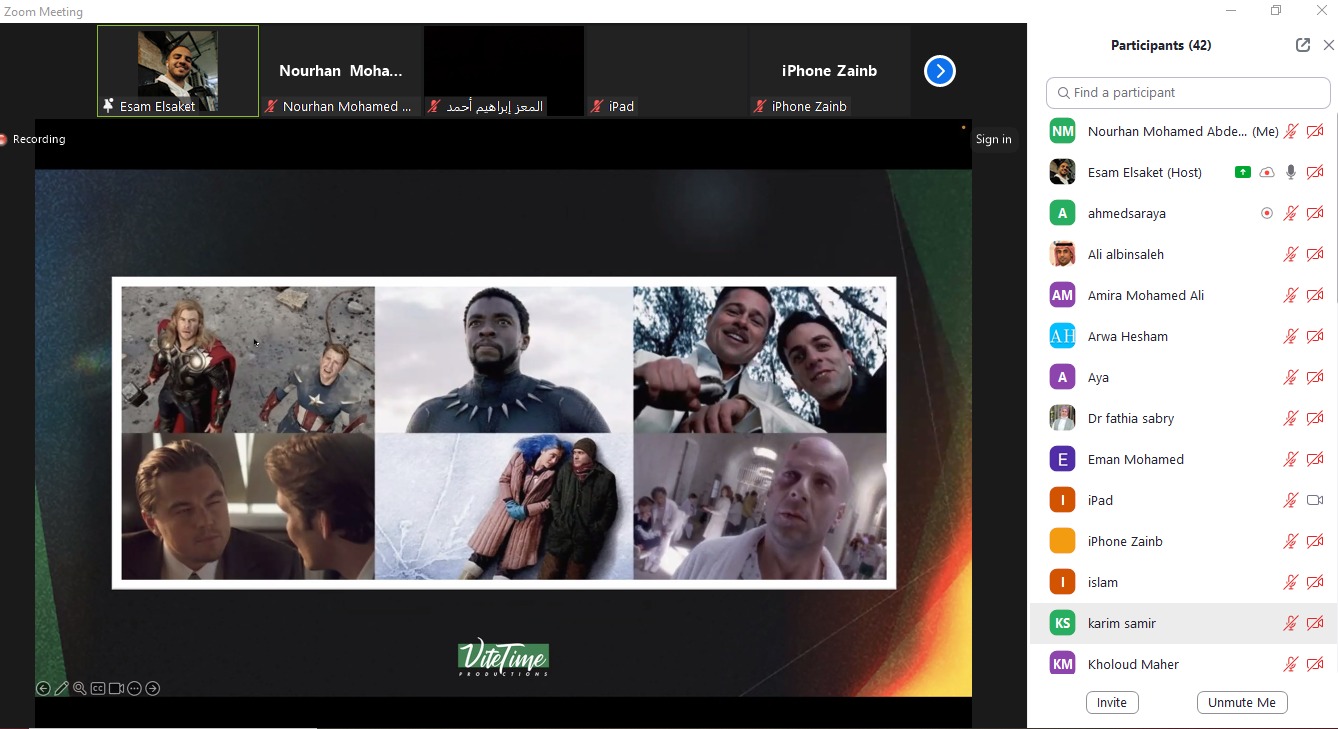Click the camera icon in slideshow toolbar
The image size is (1338, 729).
point(116,688)
